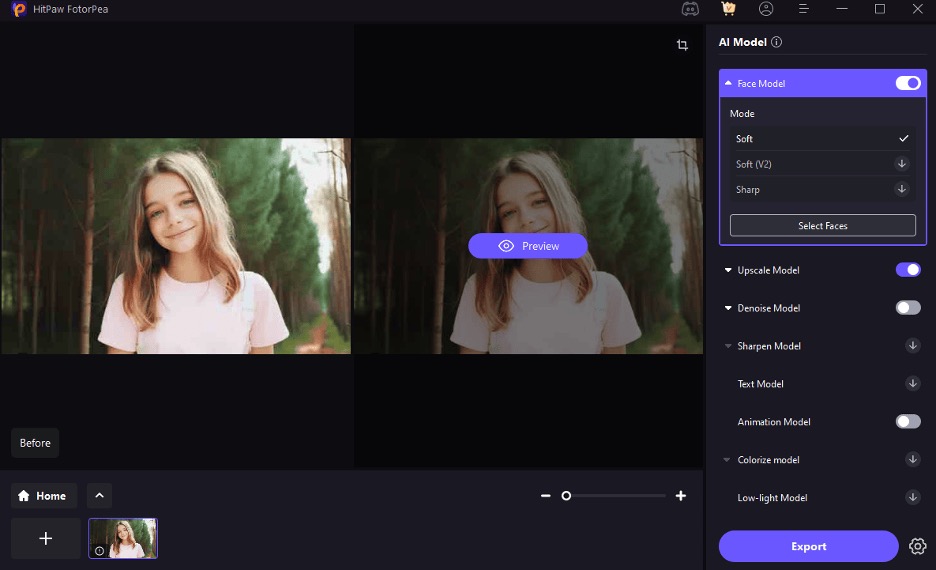The image size is (936, 570).
Task: Open the settings gear beside Export
Action: (x=917, y=546)
